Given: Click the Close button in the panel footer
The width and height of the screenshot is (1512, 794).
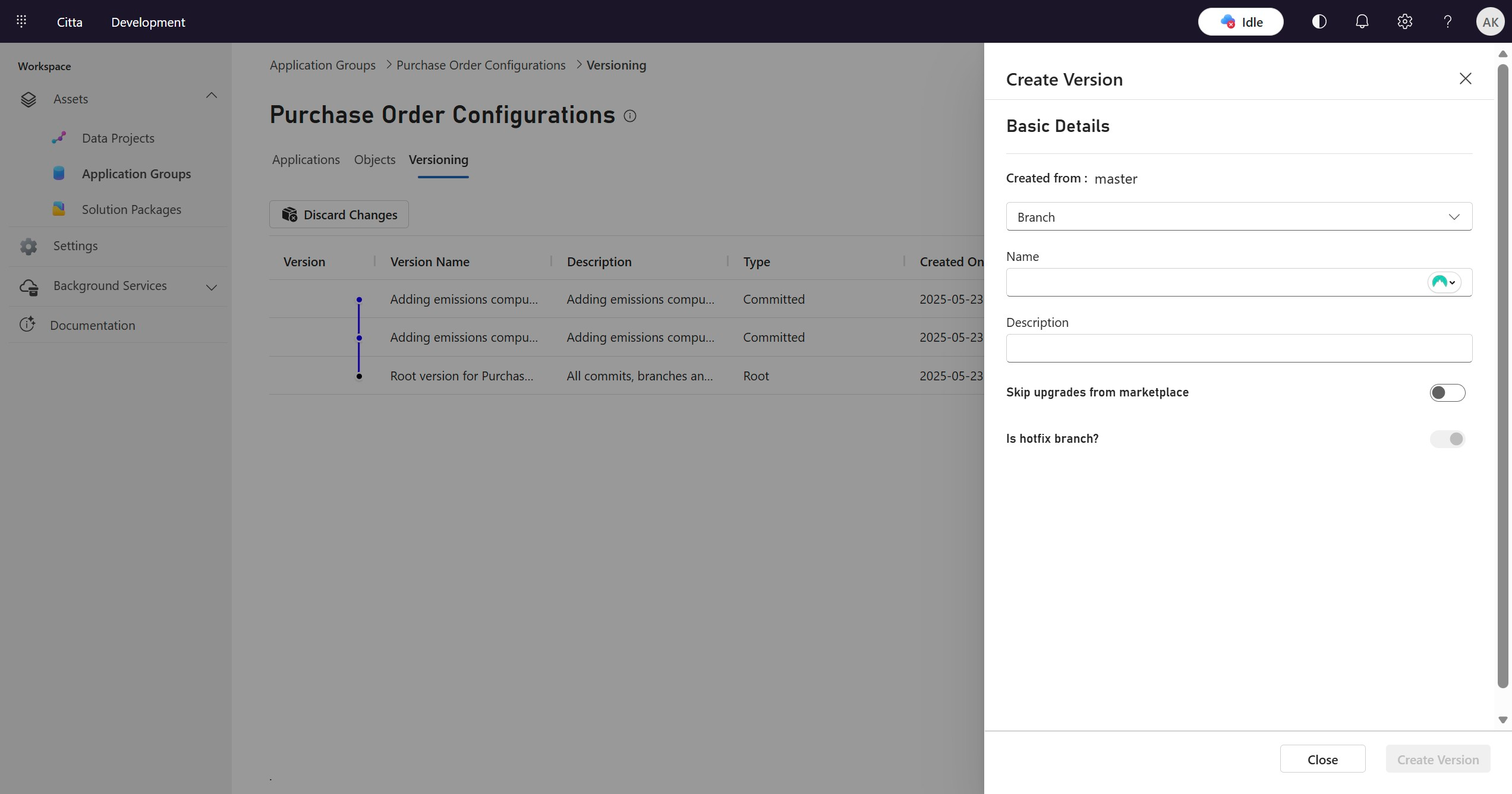Looking at the screenshot, I should click(1322, 759).
